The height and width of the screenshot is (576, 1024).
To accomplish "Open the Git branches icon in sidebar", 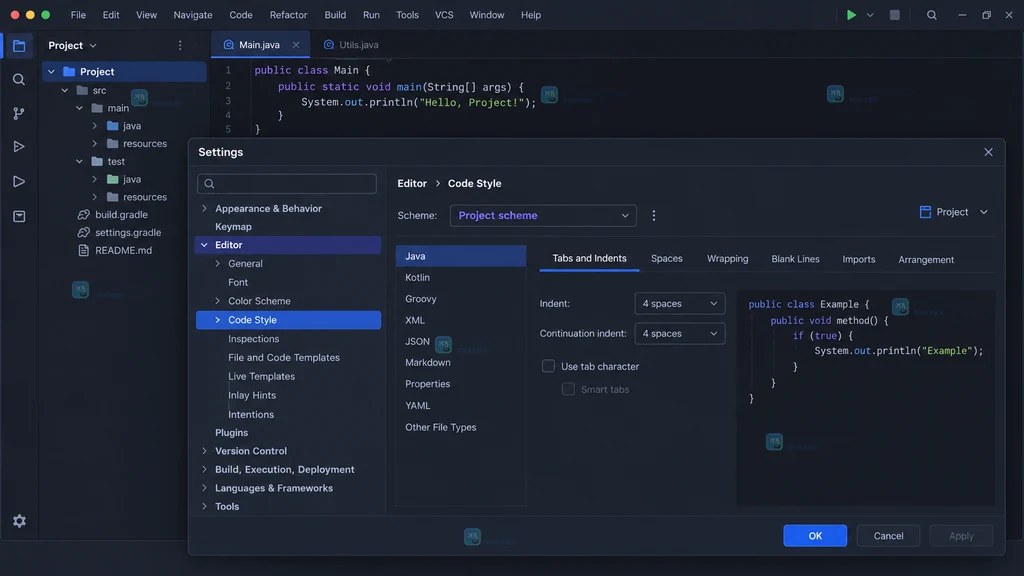I will (19, 114).
